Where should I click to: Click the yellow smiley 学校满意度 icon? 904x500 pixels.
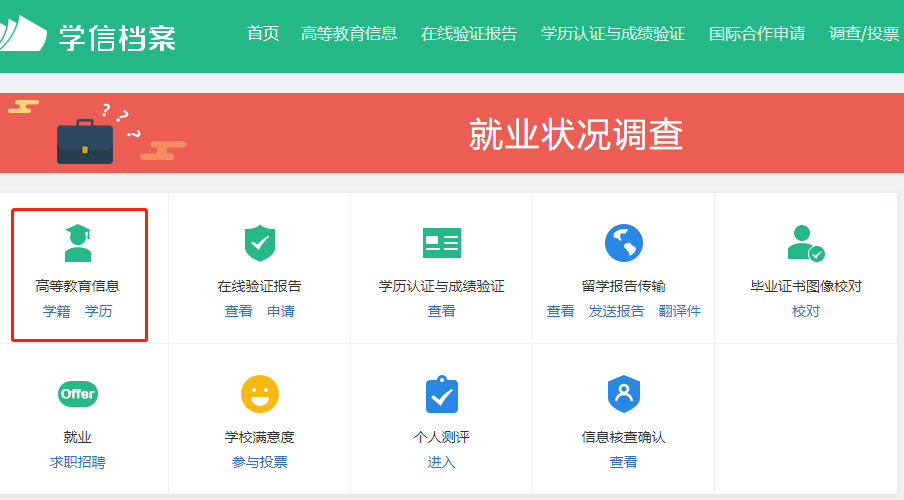tap(259, 394)
